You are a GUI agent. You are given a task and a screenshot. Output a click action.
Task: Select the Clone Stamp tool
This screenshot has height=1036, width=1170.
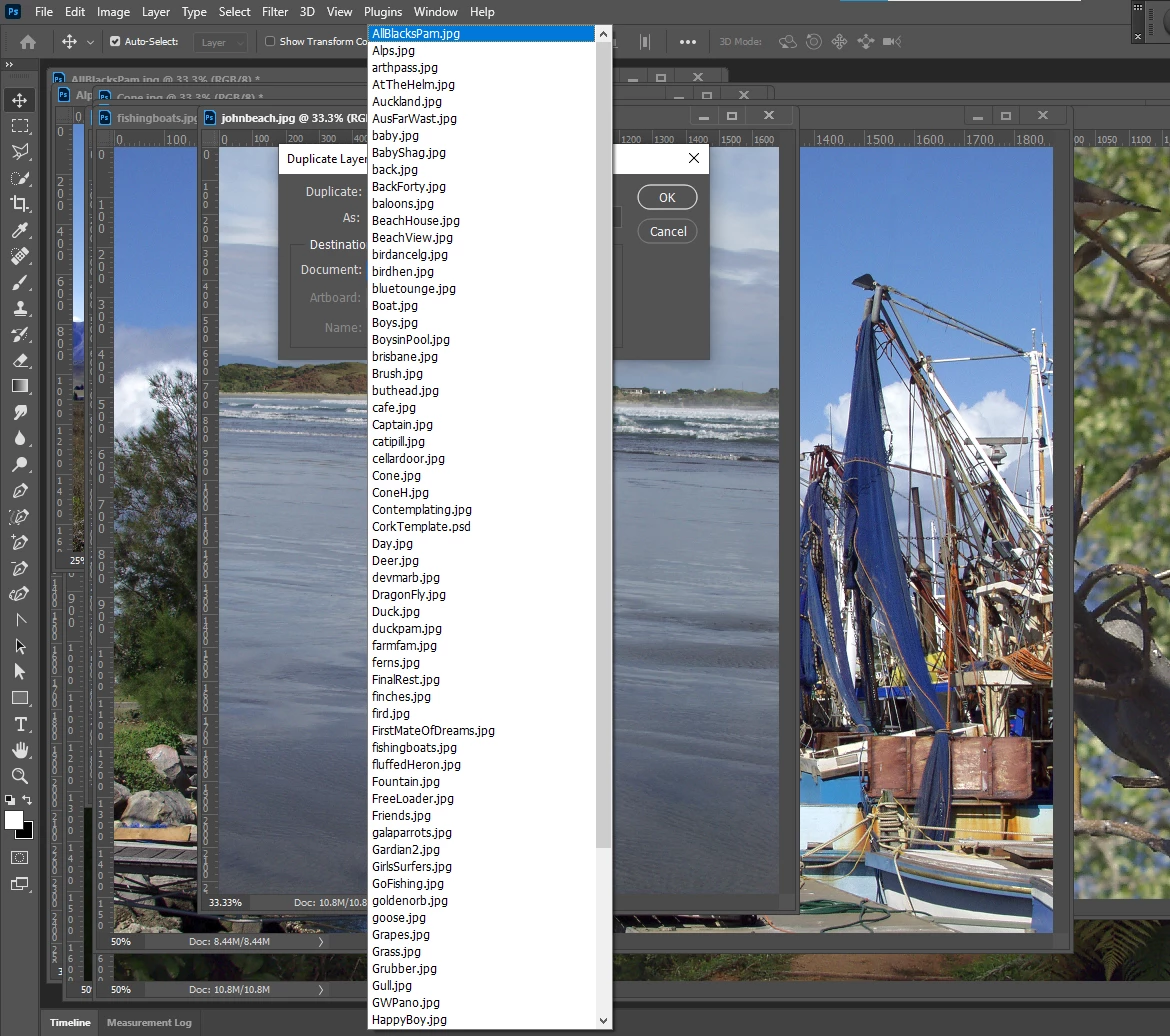point(20,308)
